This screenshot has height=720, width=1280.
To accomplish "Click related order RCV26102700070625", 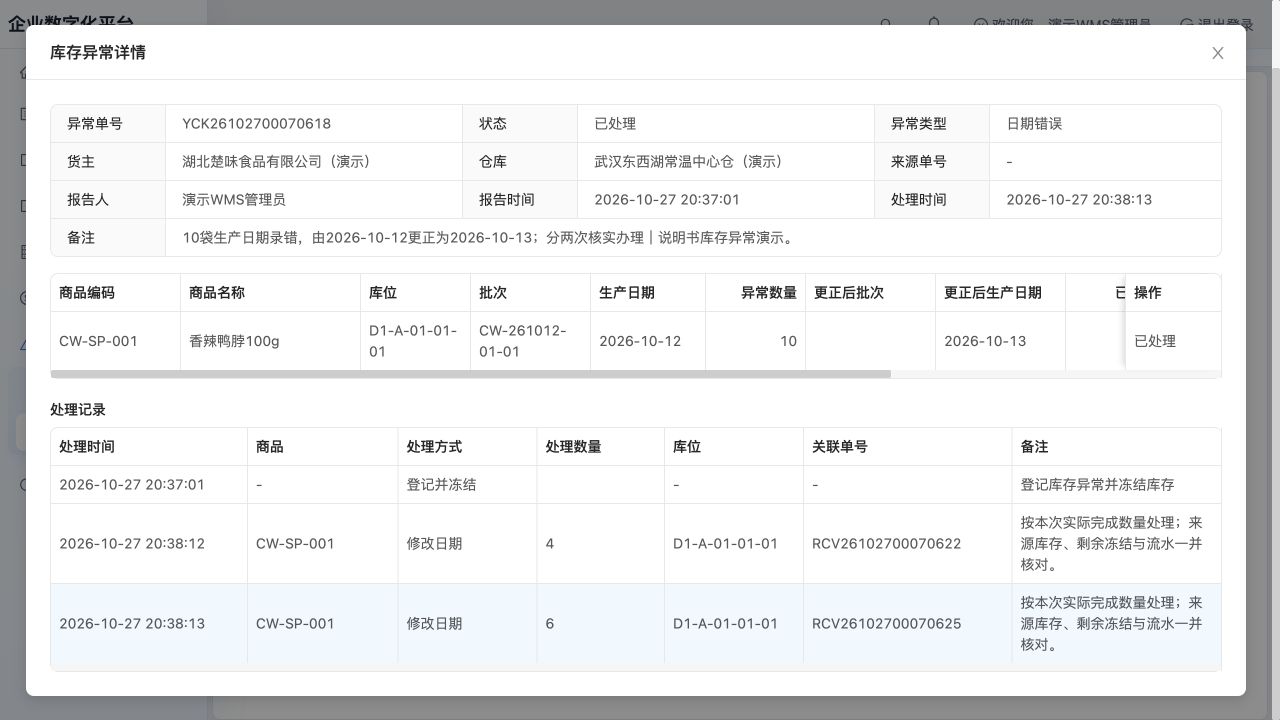I will [886, 624].
